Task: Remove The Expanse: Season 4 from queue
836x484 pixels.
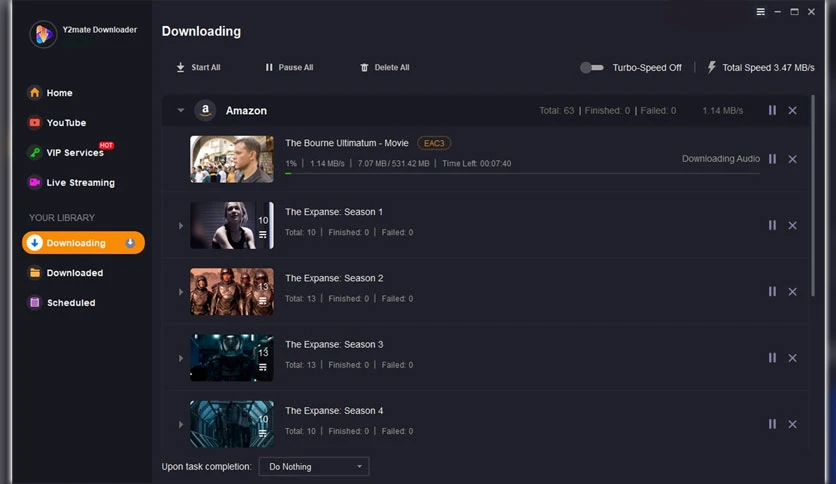Action: click(793, 424)
